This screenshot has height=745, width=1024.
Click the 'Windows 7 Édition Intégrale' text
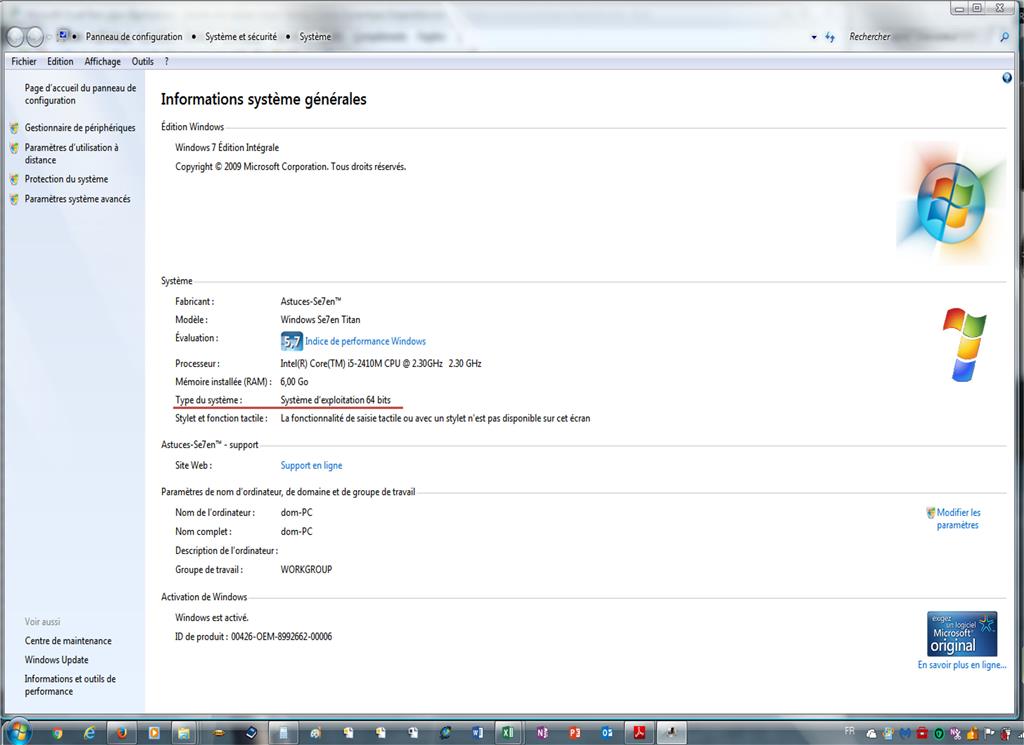pyautogui.click(x=227, y=148)
